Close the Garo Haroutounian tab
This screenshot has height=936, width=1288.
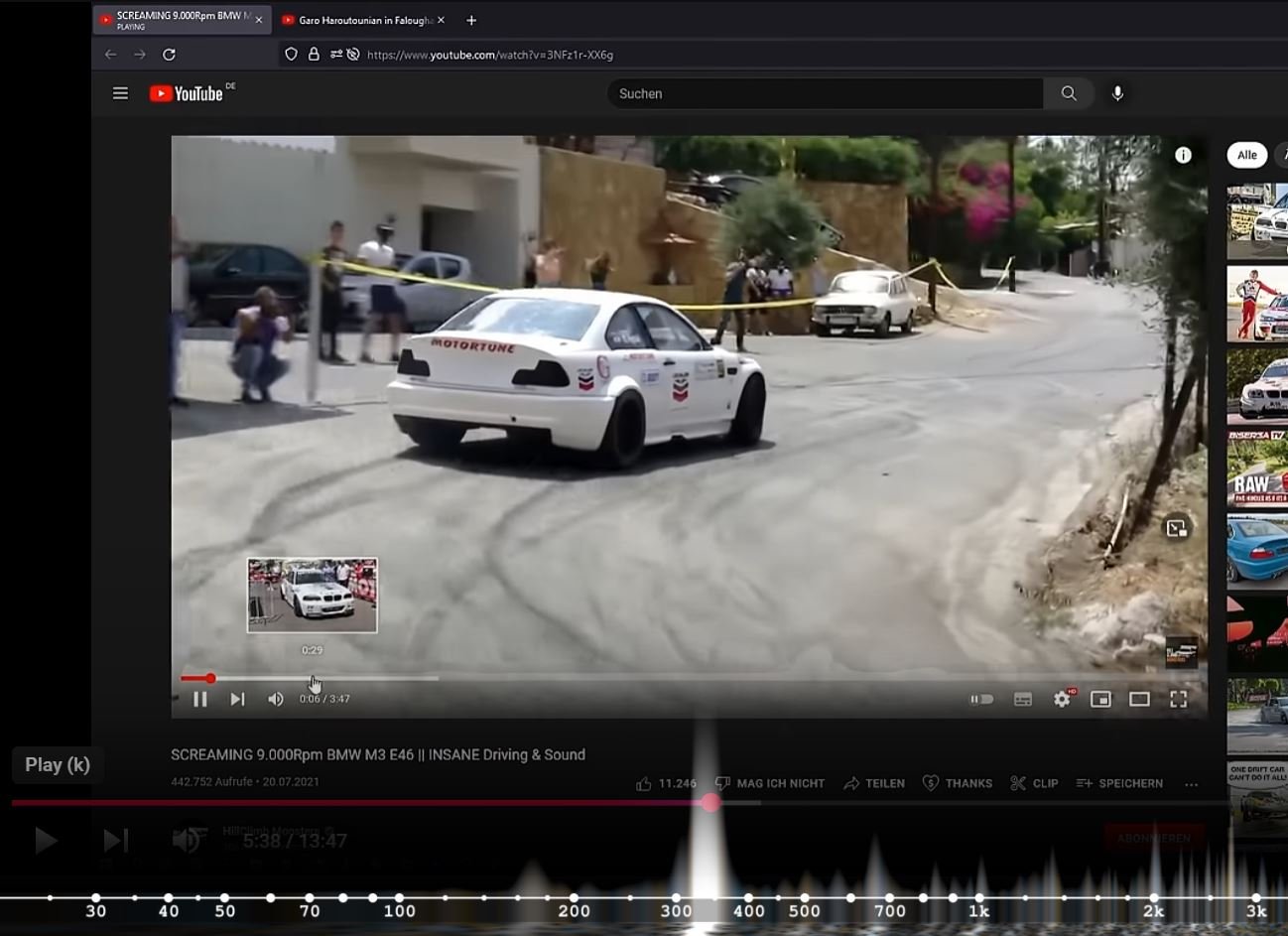coord(441,20)
